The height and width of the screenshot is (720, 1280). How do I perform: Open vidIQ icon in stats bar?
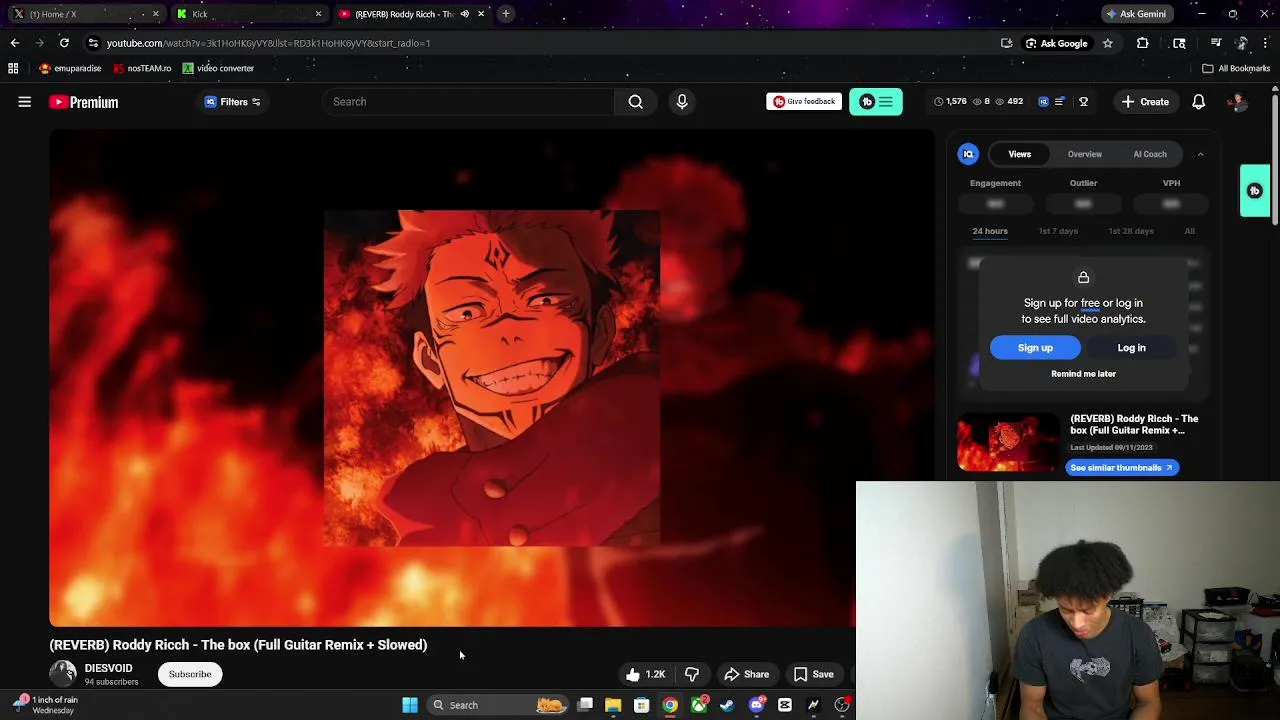point(1043,102)
